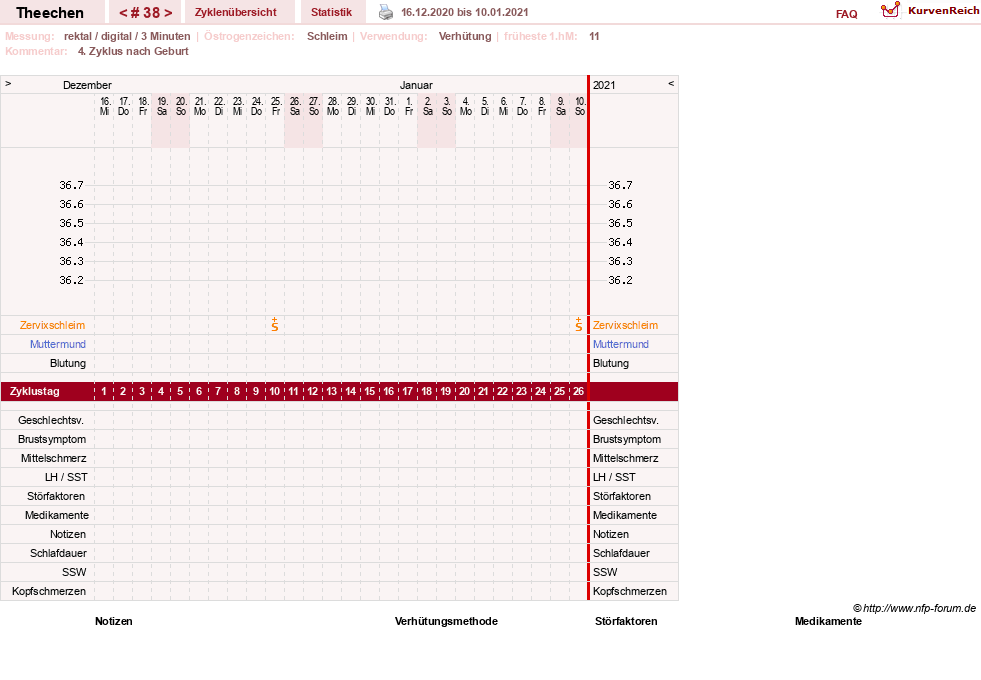Select the 10. So date column header
The image size is (981, 680).
point(580,106)
